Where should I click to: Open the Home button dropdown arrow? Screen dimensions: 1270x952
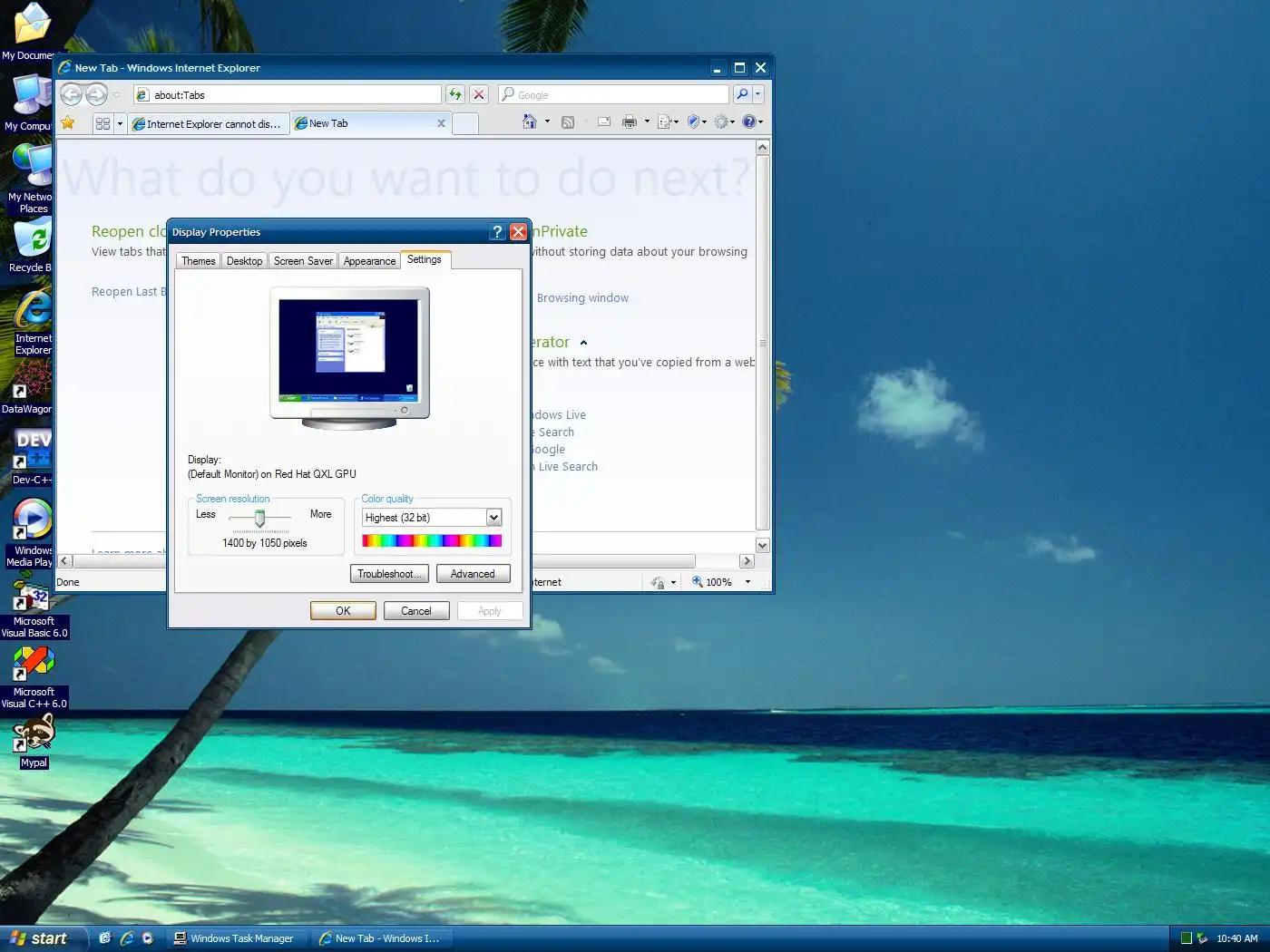pyautogui.click(x=547, y=121)
